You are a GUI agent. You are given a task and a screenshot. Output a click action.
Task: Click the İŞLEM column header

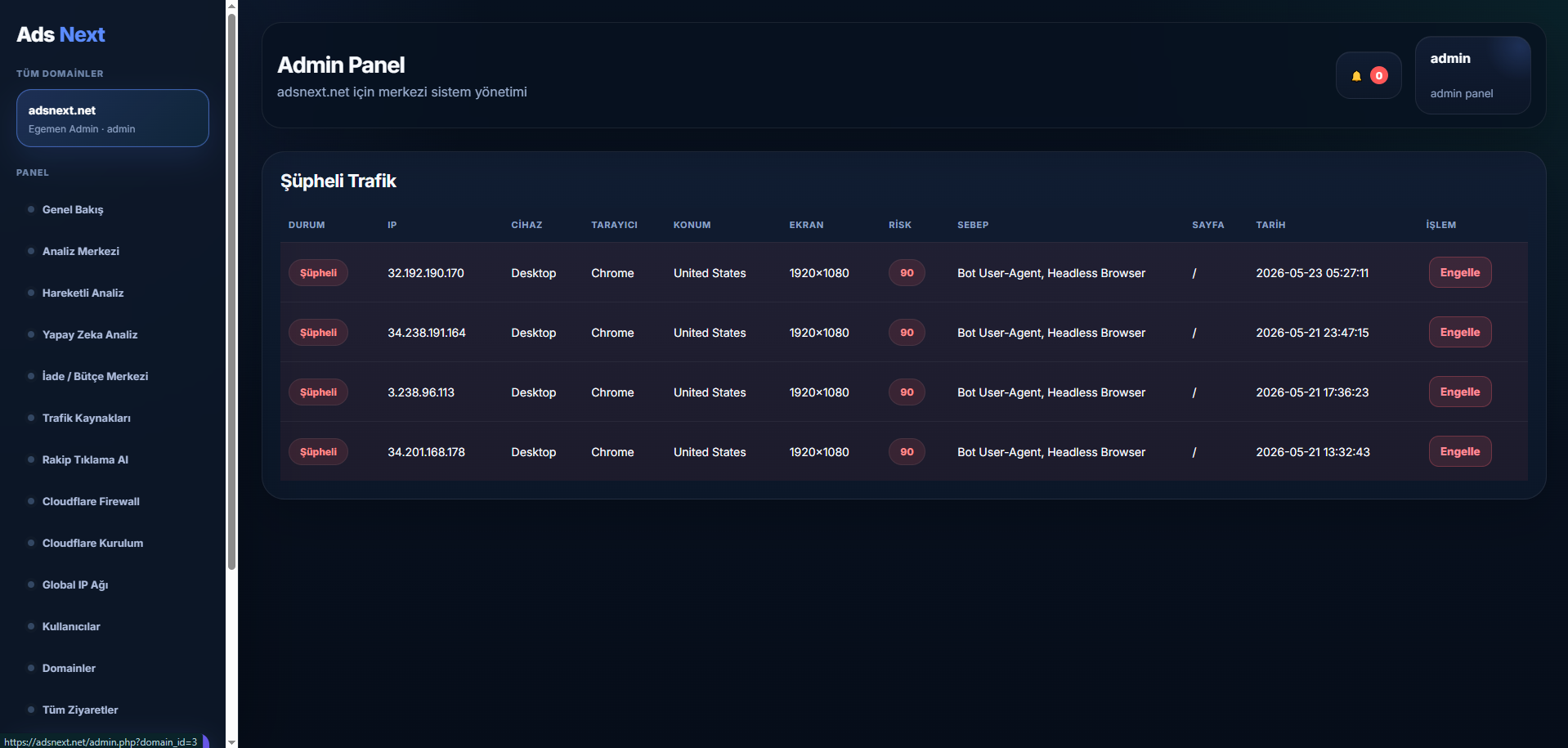1440,225
